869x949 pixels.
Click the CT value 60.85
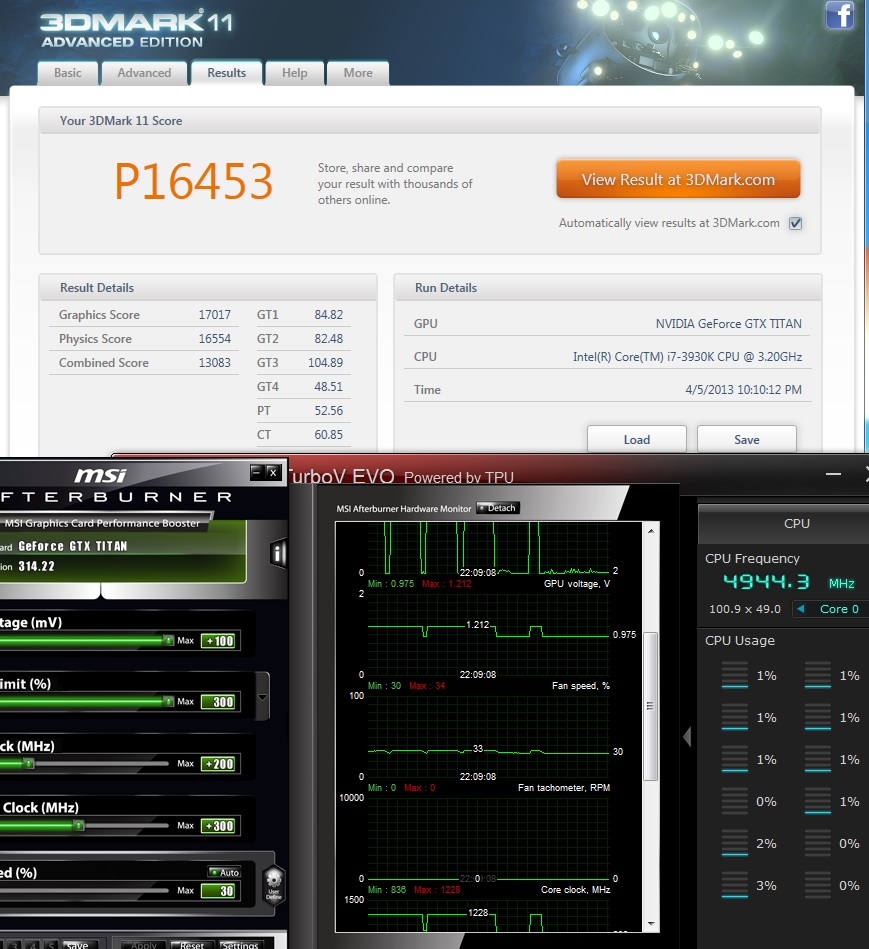[329, 435]
